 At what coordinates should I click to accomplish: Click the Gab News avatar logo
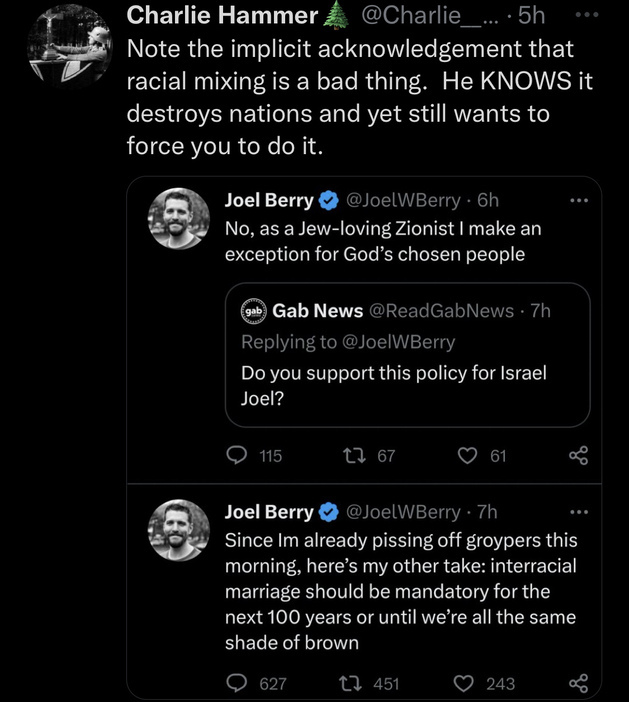pyautogui.click(x=255, y=311)
